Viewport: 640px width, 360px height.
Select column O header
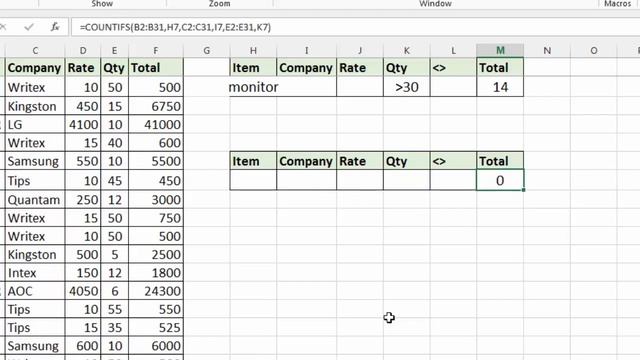click(x=593, y=51)
